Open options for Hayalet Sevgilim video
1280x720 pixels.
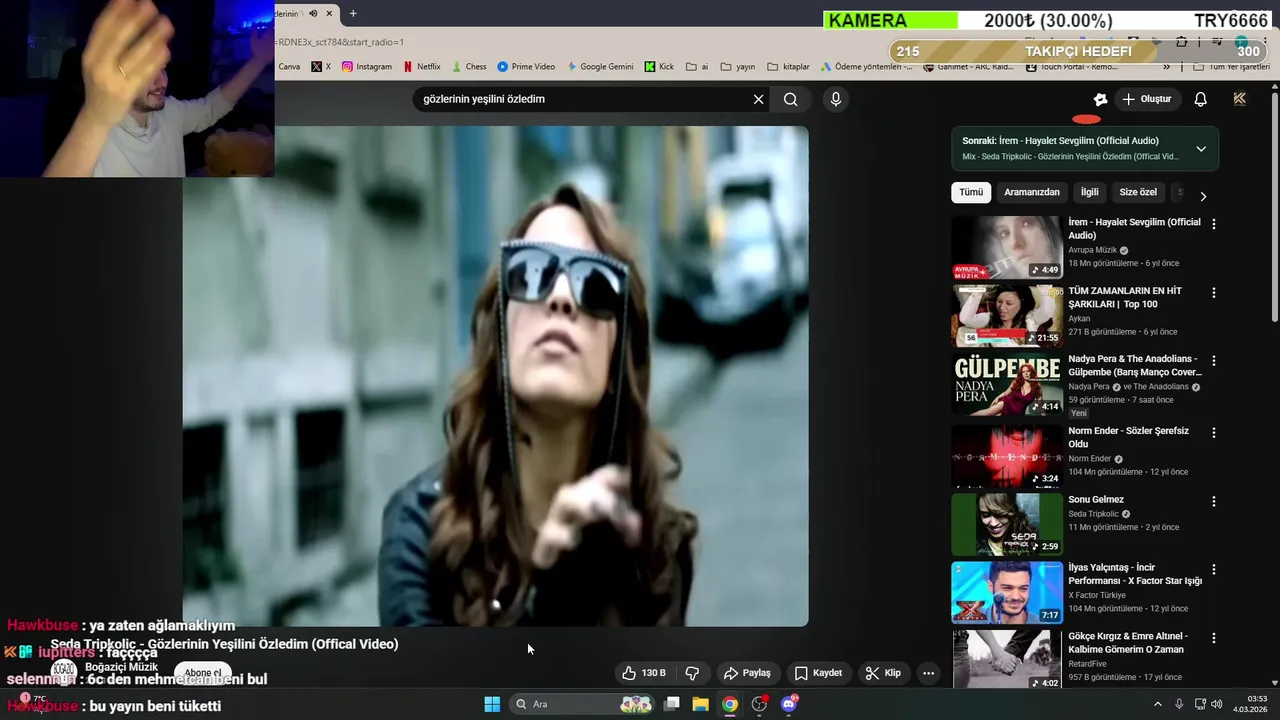click(1214, 225)
